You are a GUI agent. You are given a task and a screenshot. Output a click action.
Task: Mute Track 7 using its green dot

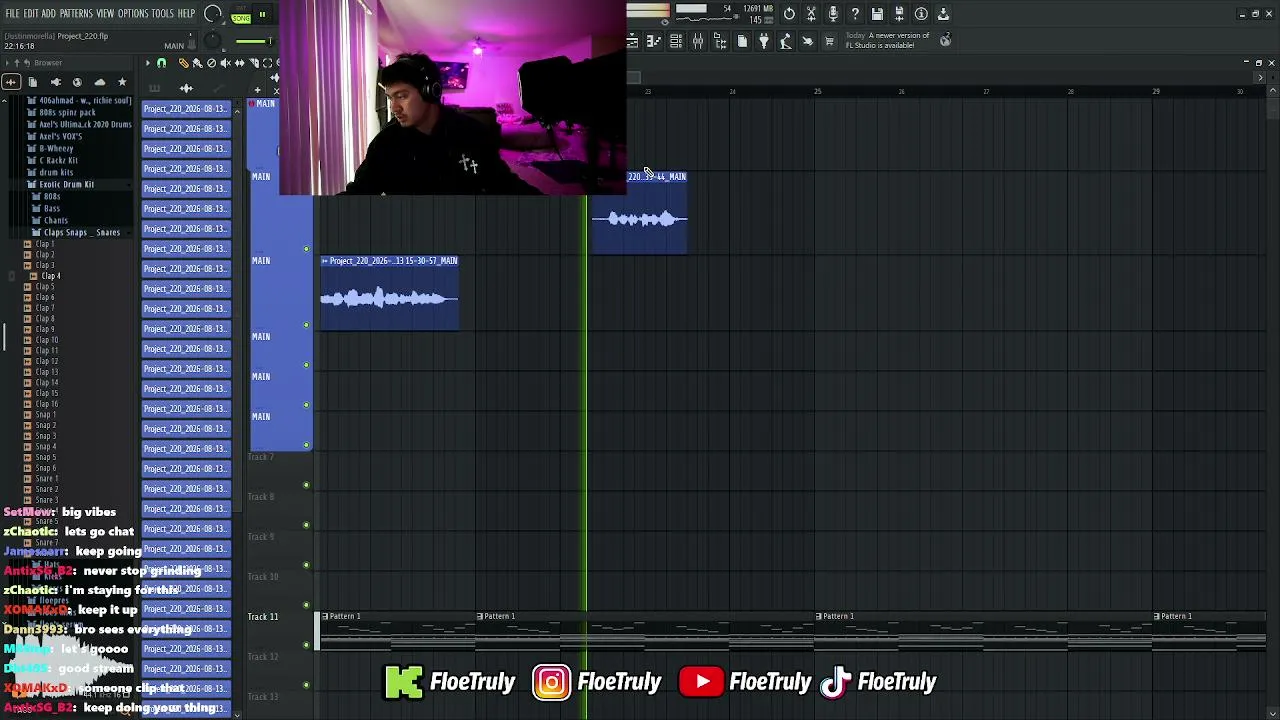coord(306,485)
